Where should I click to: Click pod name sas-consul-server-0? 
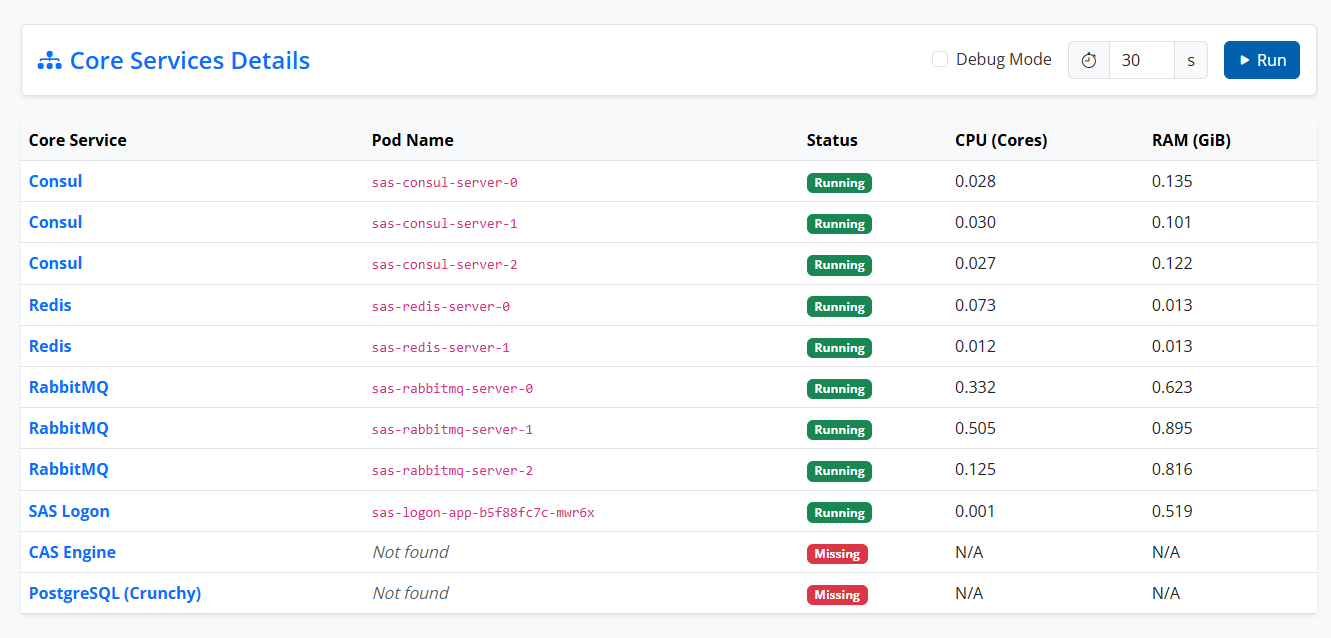(x=445, y=182)
